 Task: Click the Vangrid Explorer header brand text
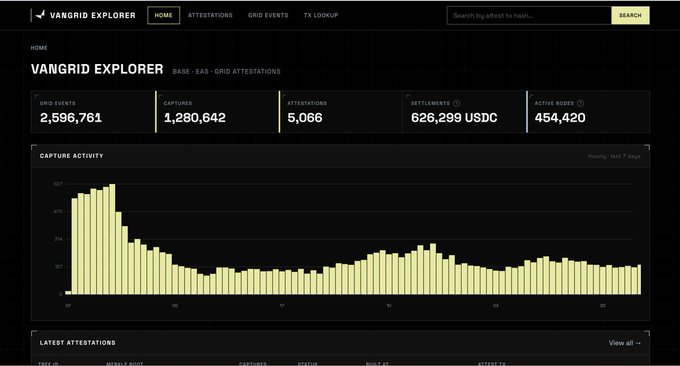point(93,15)
